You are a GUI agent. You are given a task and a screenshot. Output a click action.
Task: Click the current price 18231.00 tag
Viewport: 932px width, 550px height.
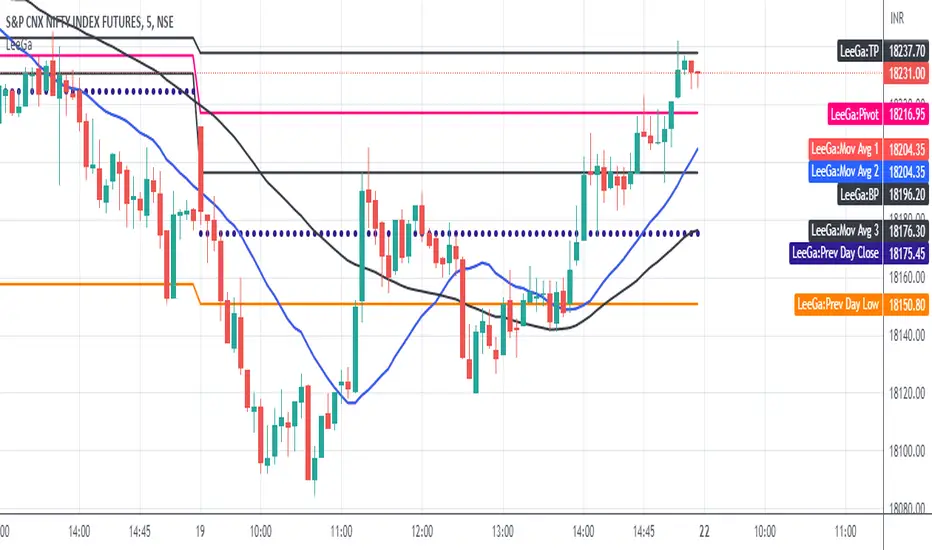point(906,73)
